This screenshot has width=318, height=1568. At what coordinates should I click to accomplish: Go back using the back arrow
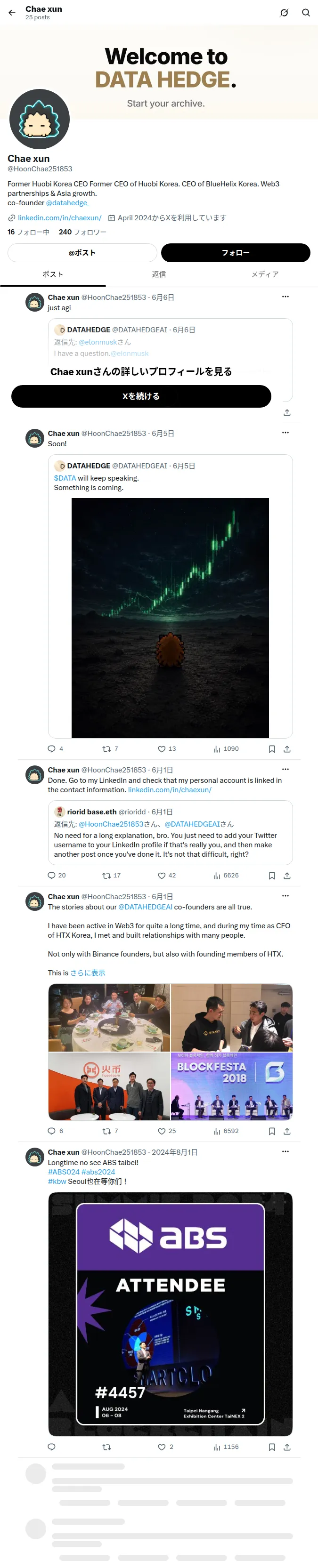(x=12, y=13)
